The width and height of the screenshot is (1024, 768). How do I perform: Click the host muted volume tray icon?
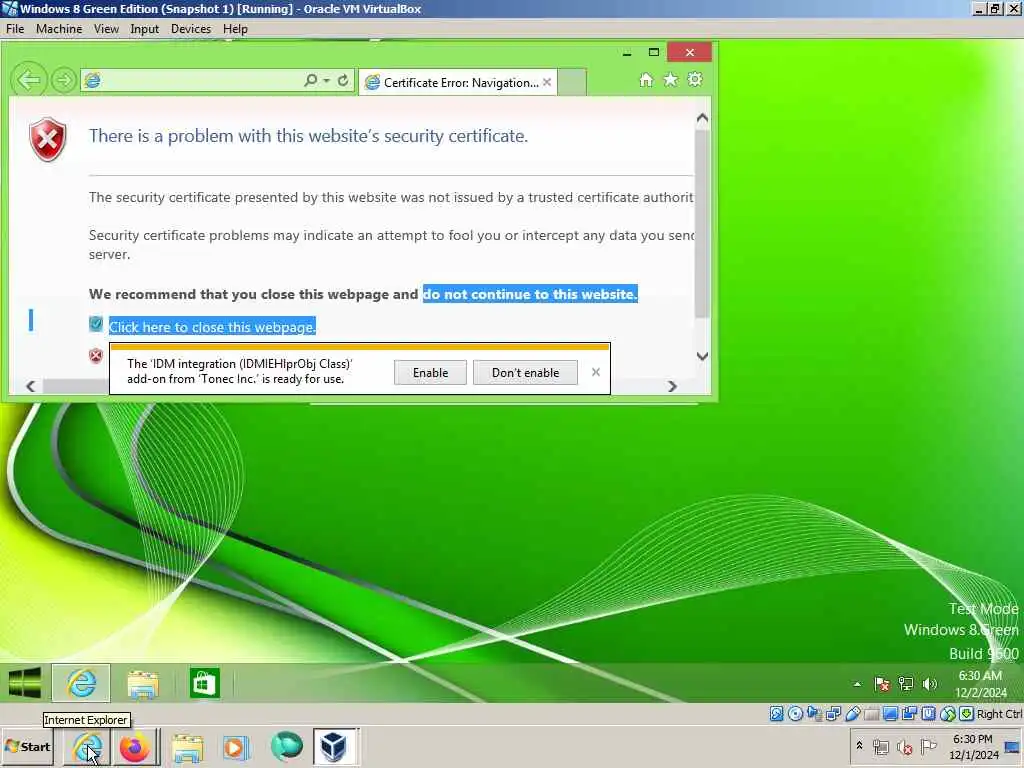905,747
